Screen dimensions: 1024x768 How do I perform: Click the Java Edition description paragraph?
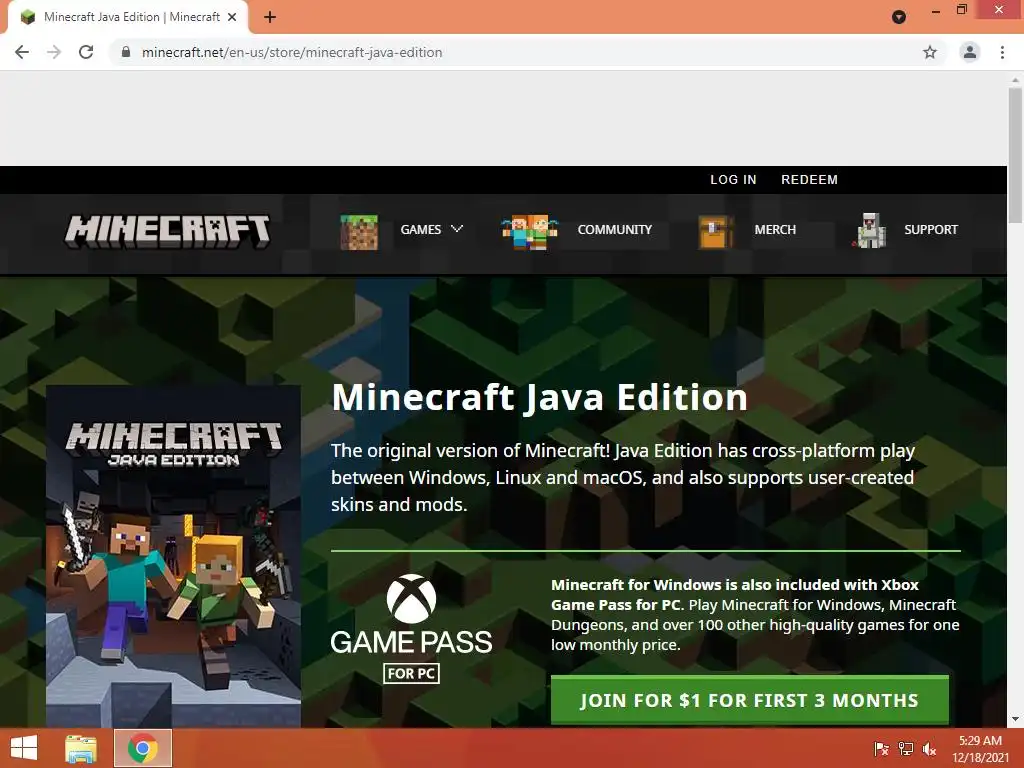(x=623, y=477)
